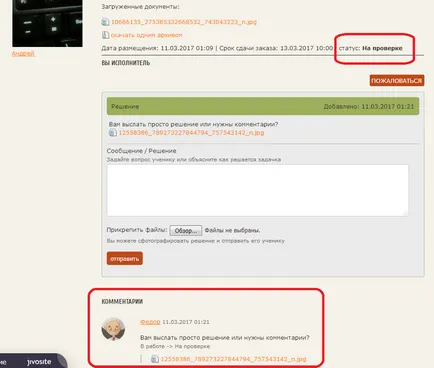Viewport: 434px width, 368px height.
Task: Open the Андрей profile photo thumbnail
Action: (x=47, y=23)
